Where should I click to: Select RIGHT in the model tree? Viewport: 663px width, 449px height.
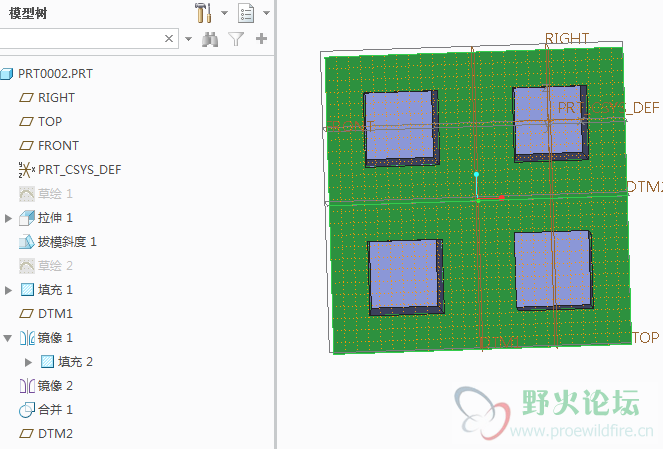point(56,98)
